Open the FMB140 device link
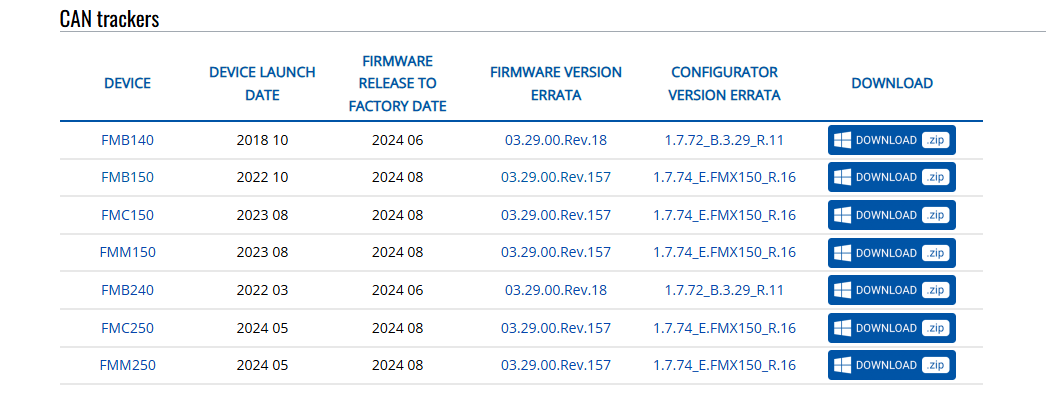The width and height of the screenshot is (1046, 405). coord(127,140)
